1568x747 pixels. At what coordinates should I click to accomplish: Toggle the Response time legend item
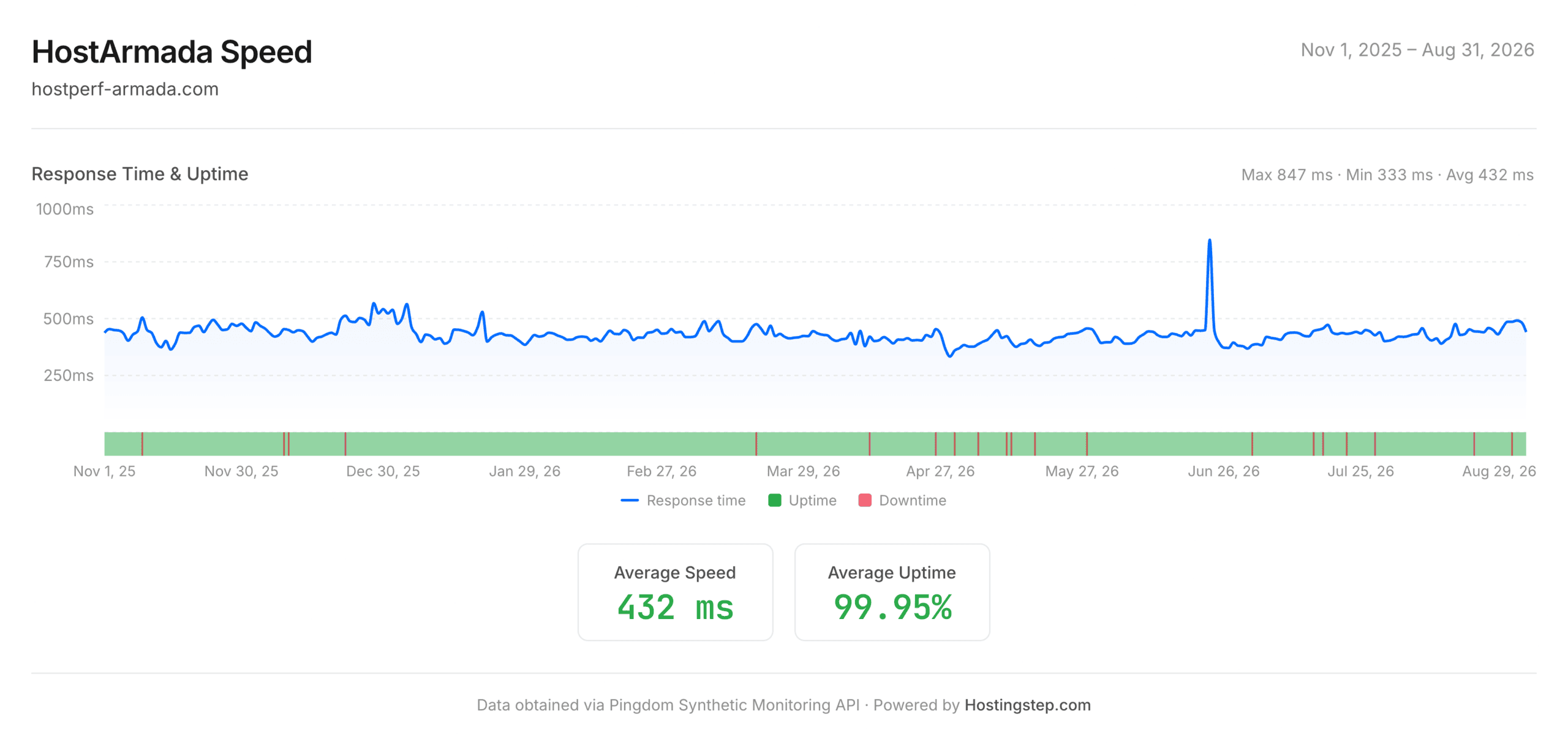pos(683,500)
